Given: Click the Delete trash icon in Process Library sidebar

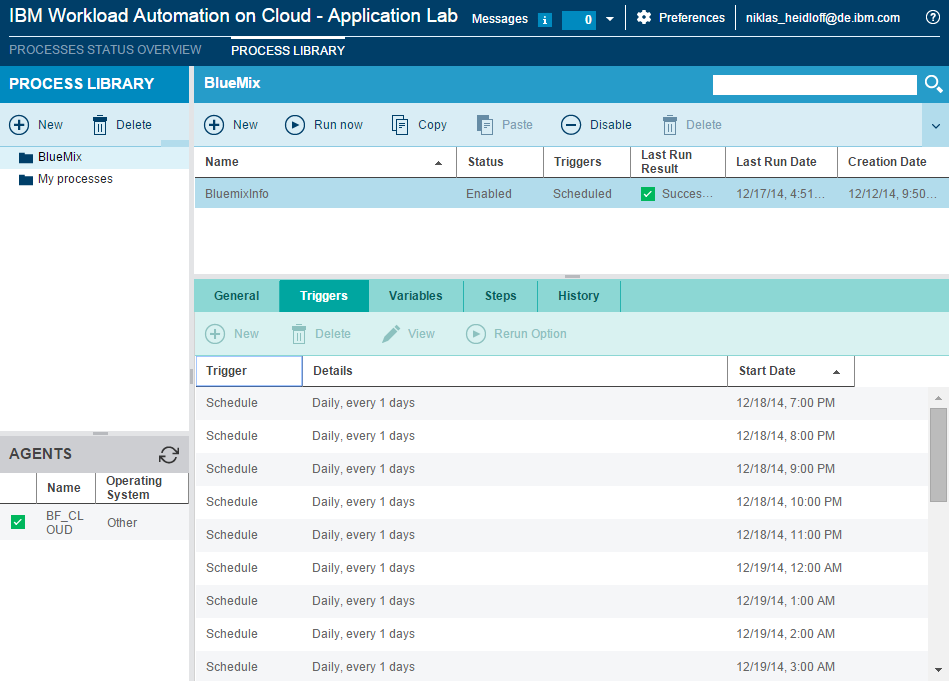Looking at the screenshot, I should pos(100,125).
